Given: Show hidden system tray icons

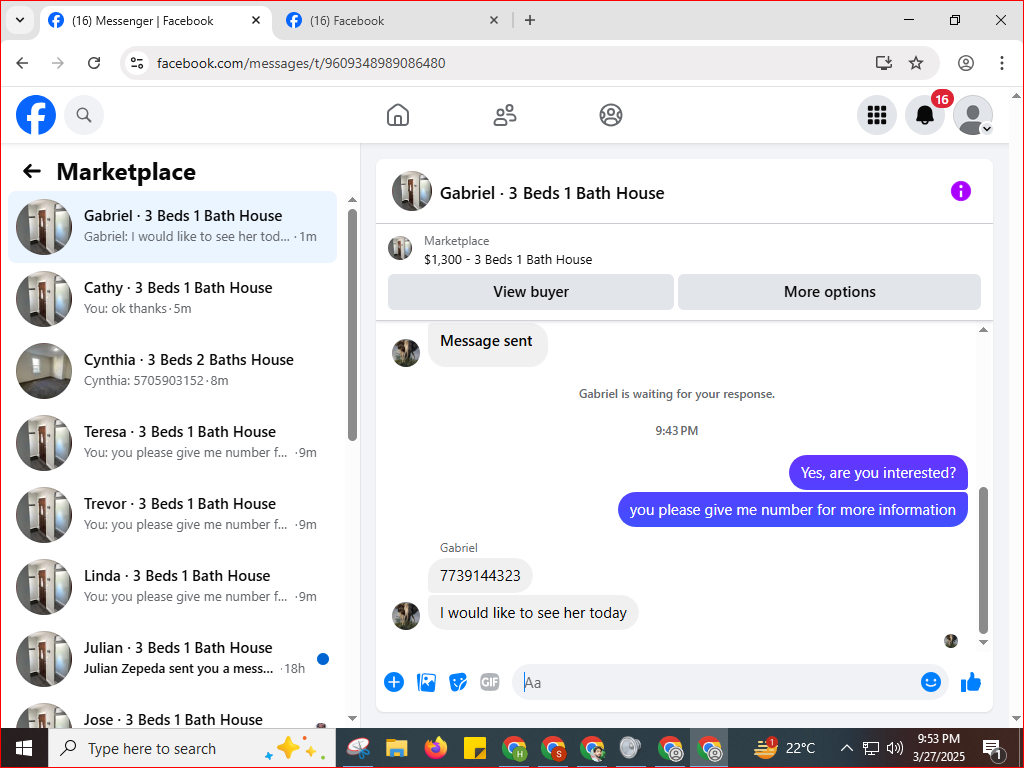Looking at the screenshot, I should point(846,748).
